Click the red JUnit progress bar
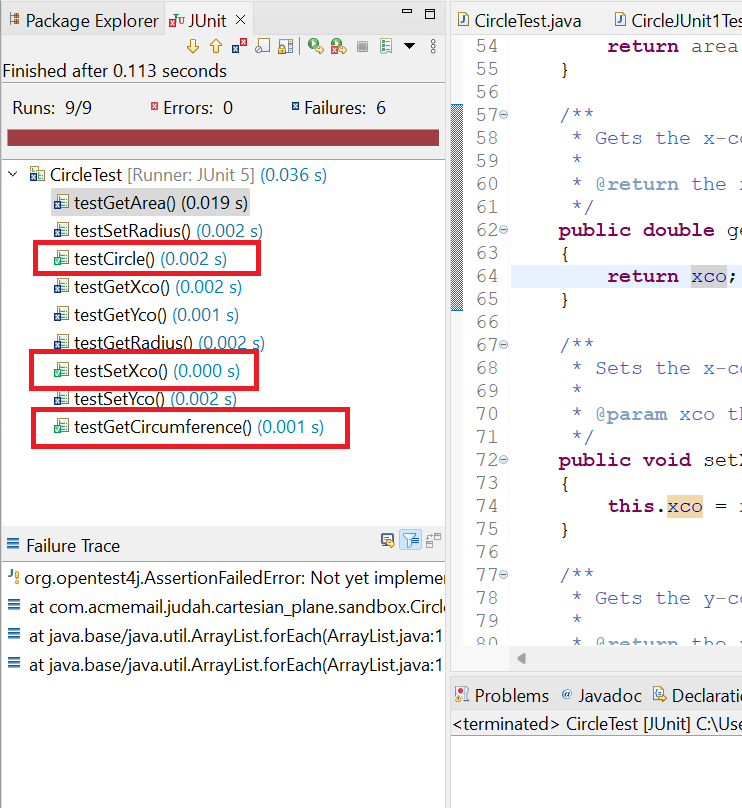The image size is (742, 808). [222, 138]
